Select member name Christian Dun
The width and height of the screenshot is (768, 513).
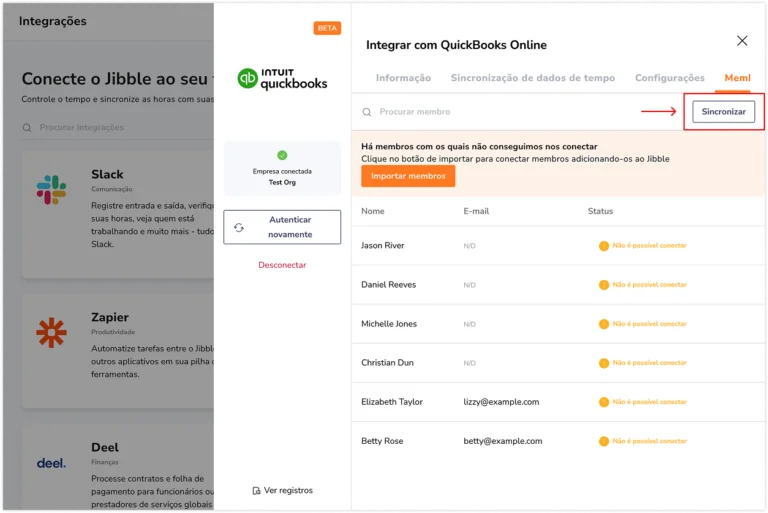click(387, 363)
